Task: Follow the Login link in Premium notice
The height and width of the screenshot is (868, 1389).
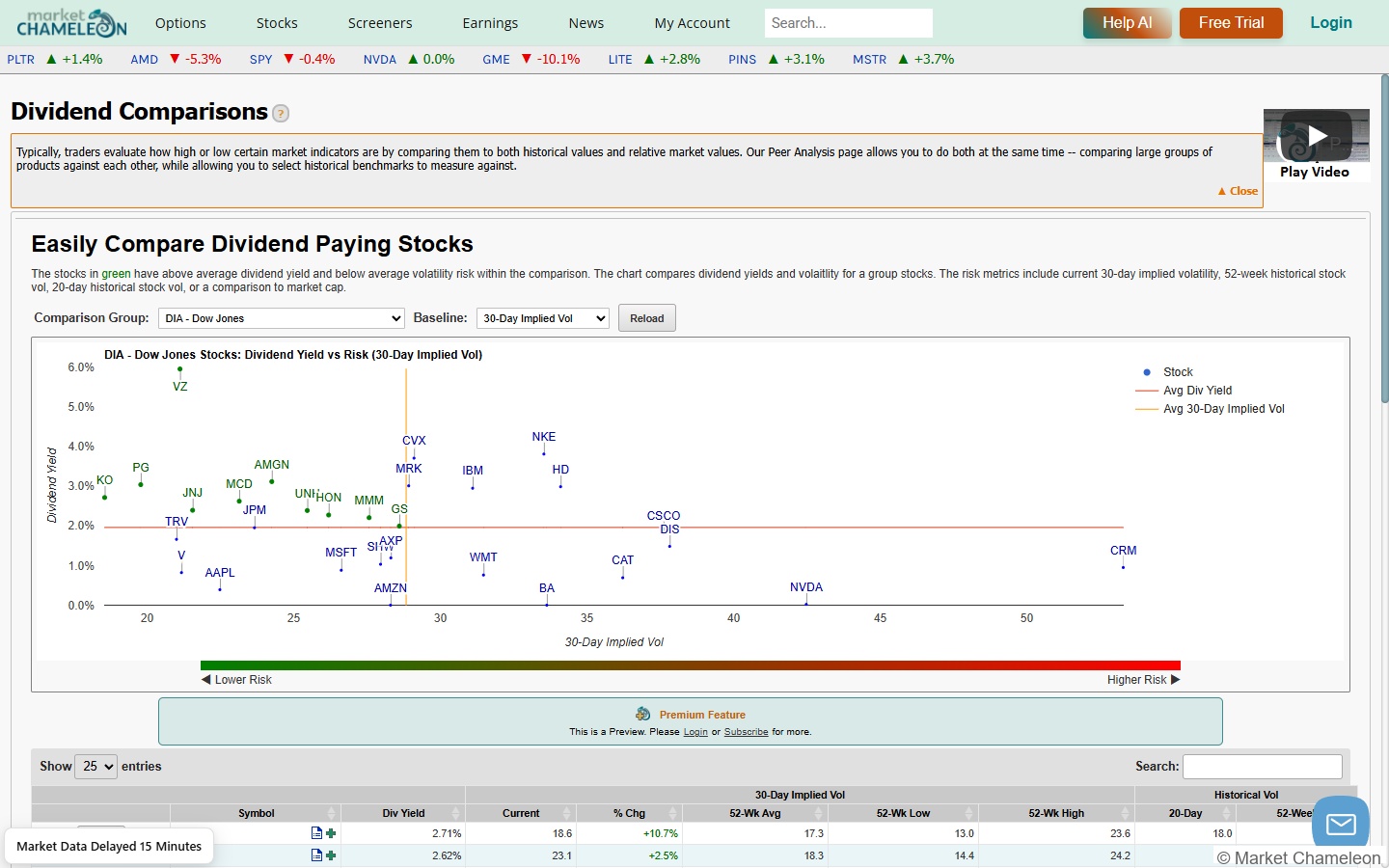Action: click(x=695, y=732)
